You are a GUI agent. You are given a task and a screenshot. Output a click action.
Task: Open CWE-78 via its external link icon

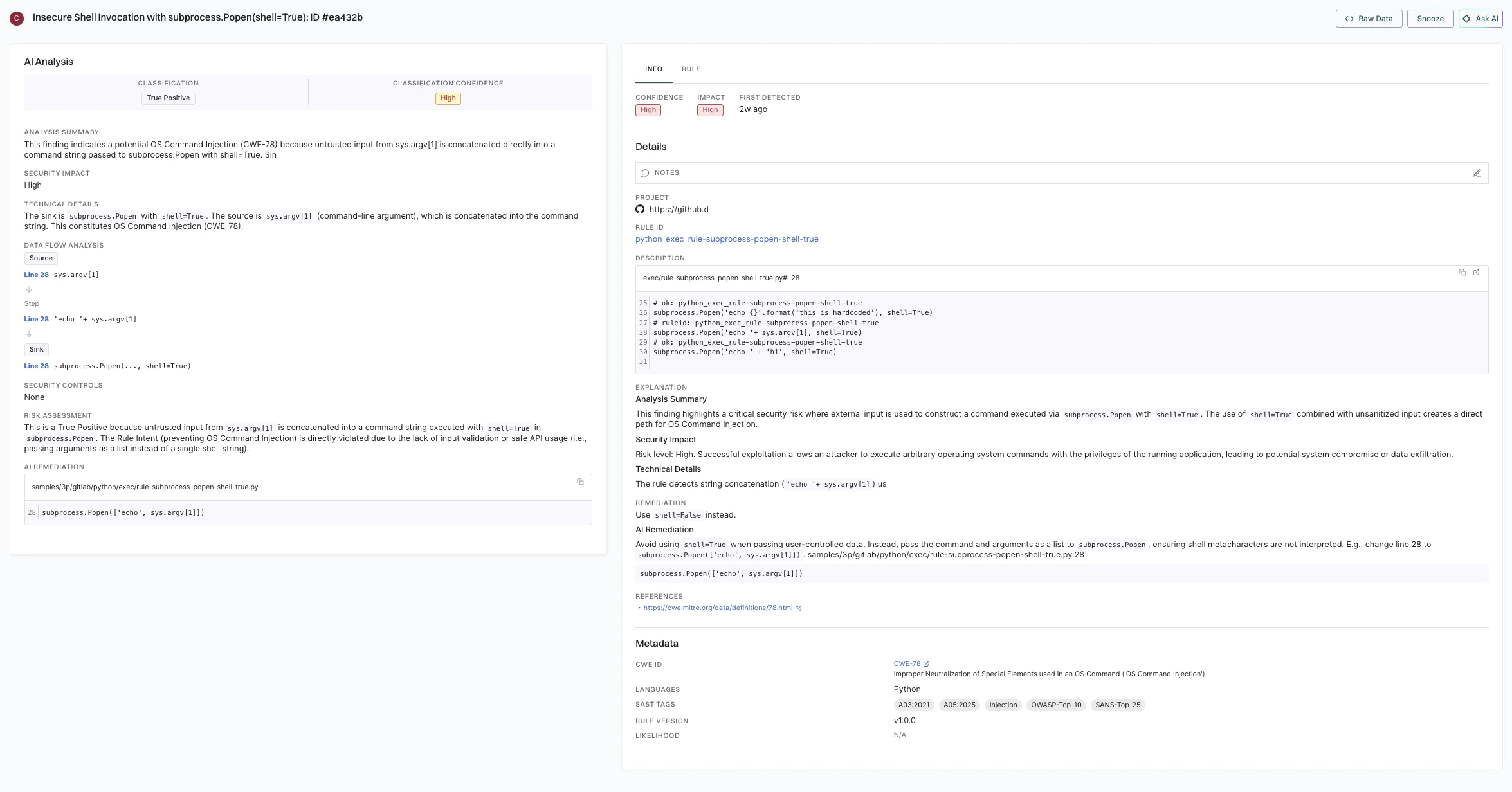927,663
